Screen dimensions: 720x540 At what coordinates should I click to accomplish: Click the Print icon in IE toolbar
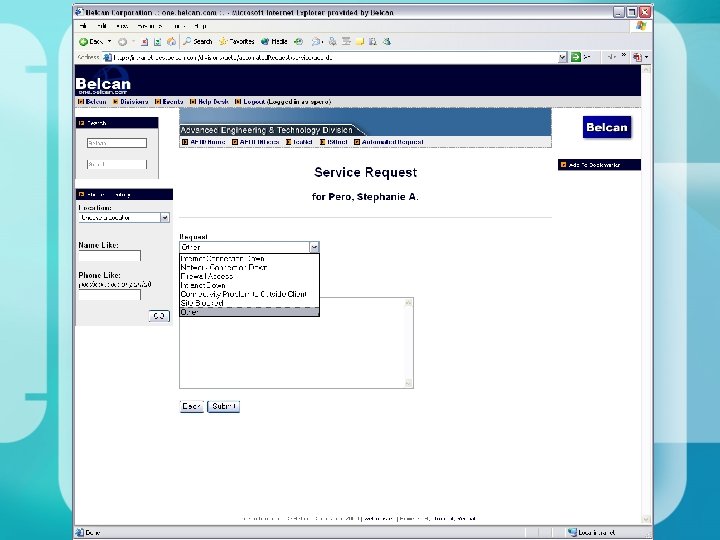pyautogui.click(x=332, y=42)
